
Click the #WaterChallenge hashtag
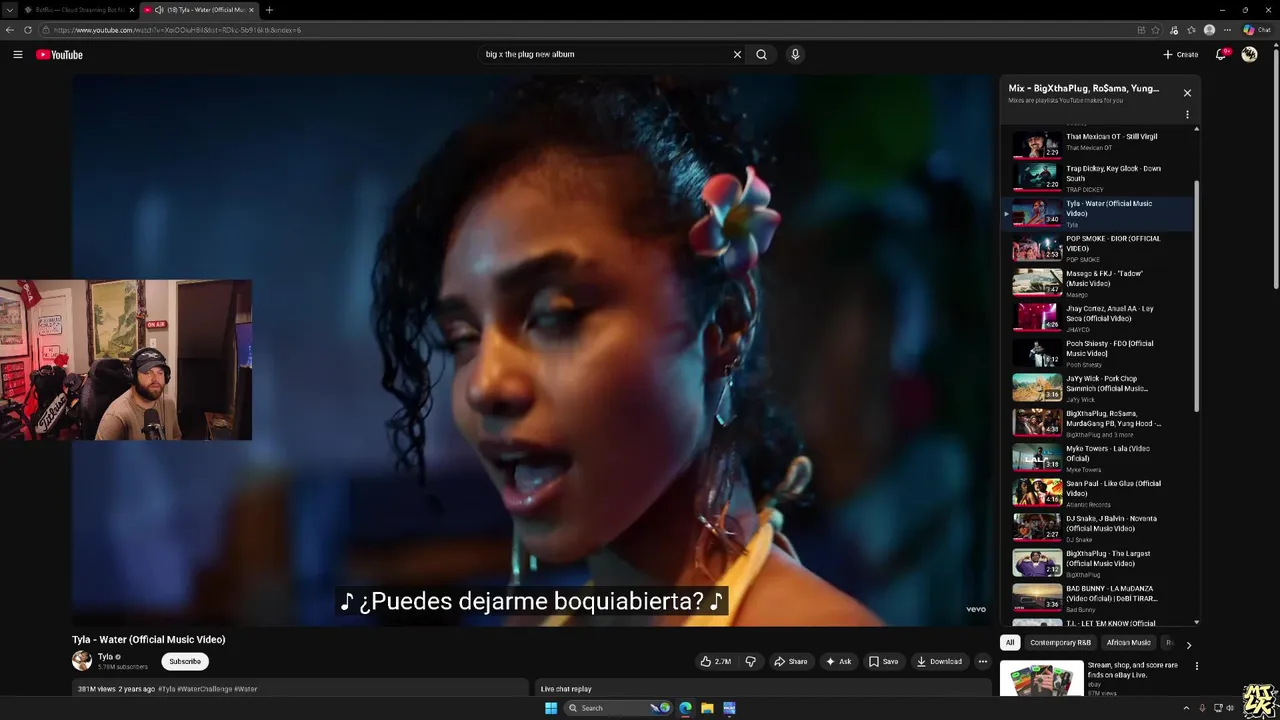click(204, 689)
